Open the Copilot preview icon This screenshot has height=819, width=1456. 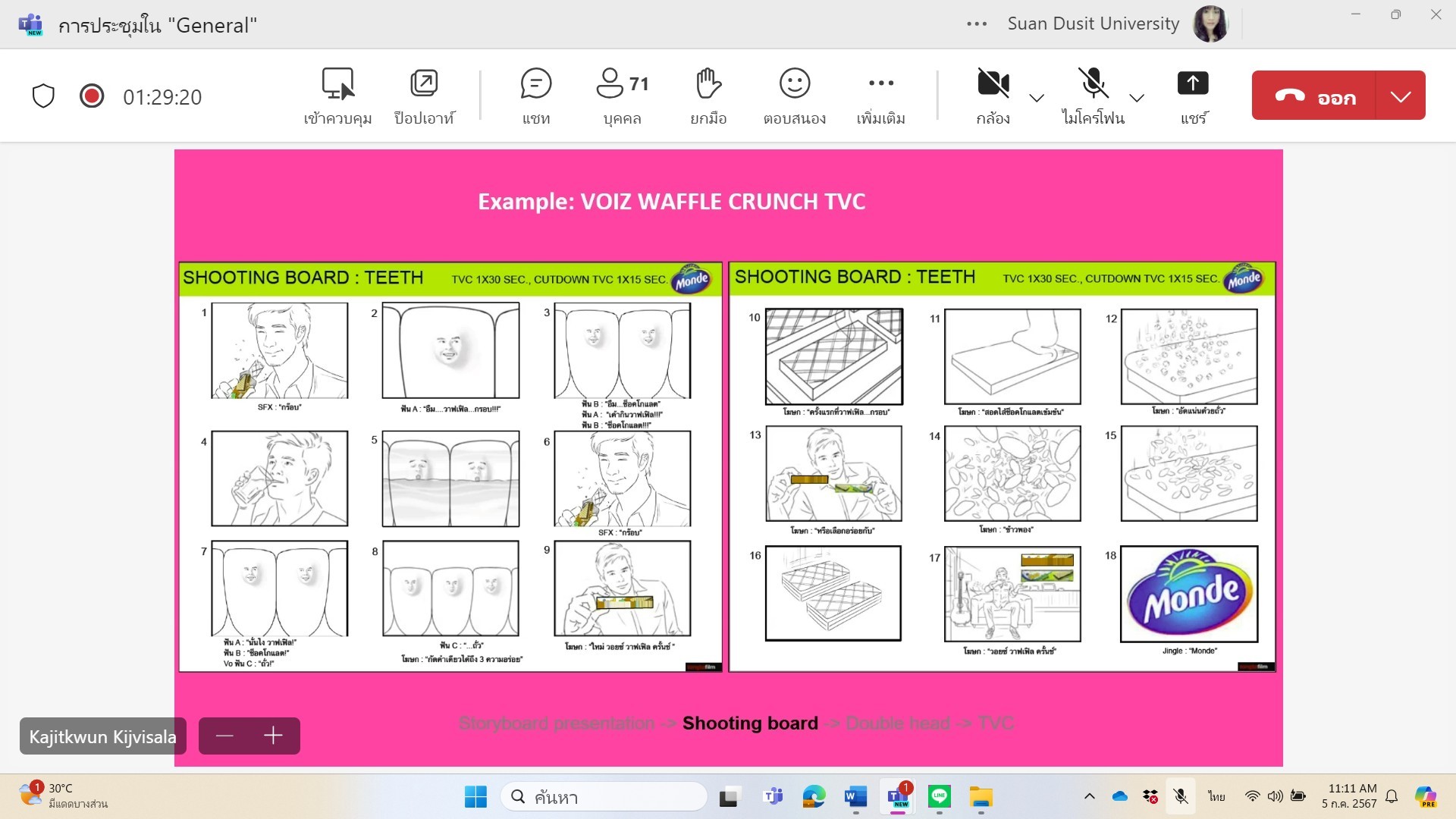(x=1425, y=796)
